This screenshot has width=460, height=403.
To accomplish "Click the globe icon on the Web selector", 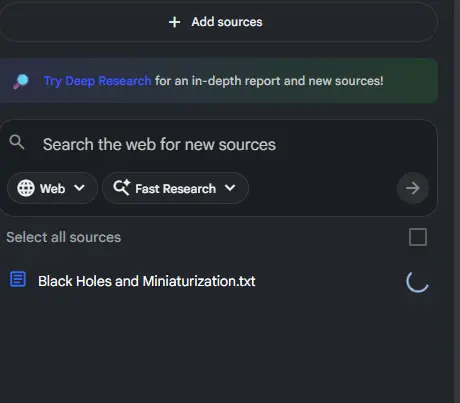I will coord(26,188).
